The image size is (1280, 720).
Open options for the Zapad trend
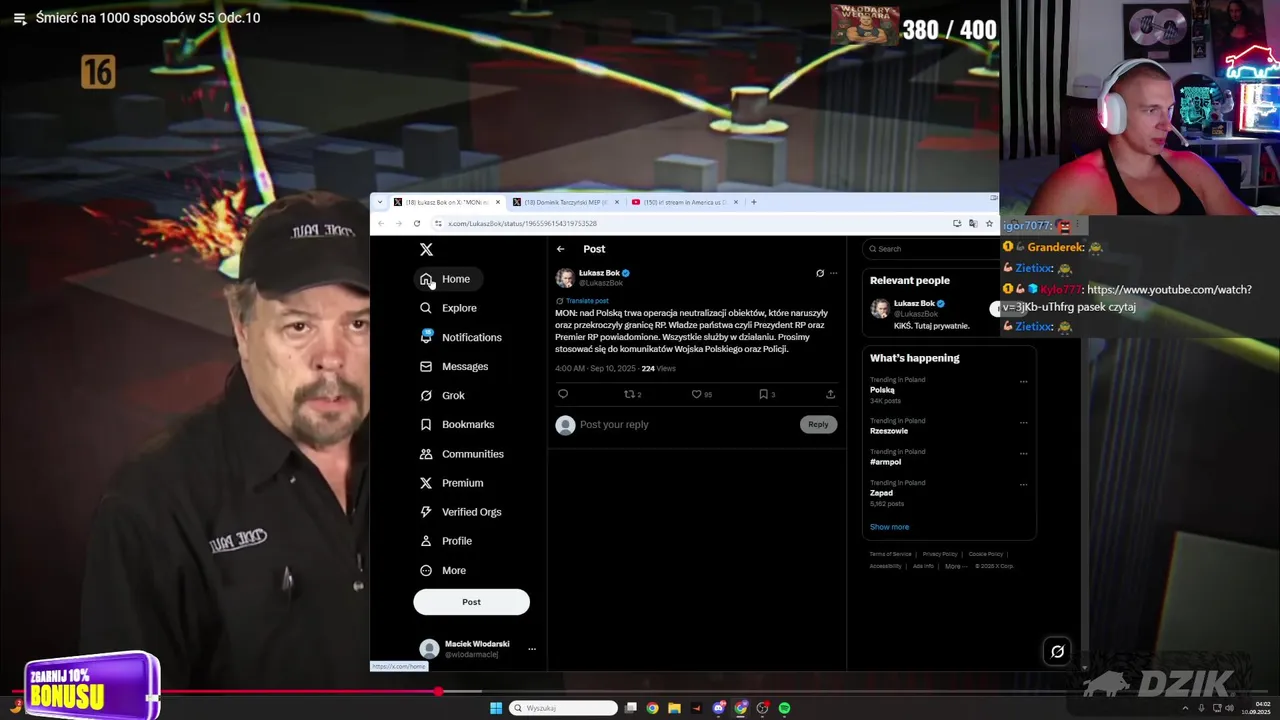(1023, 484)
